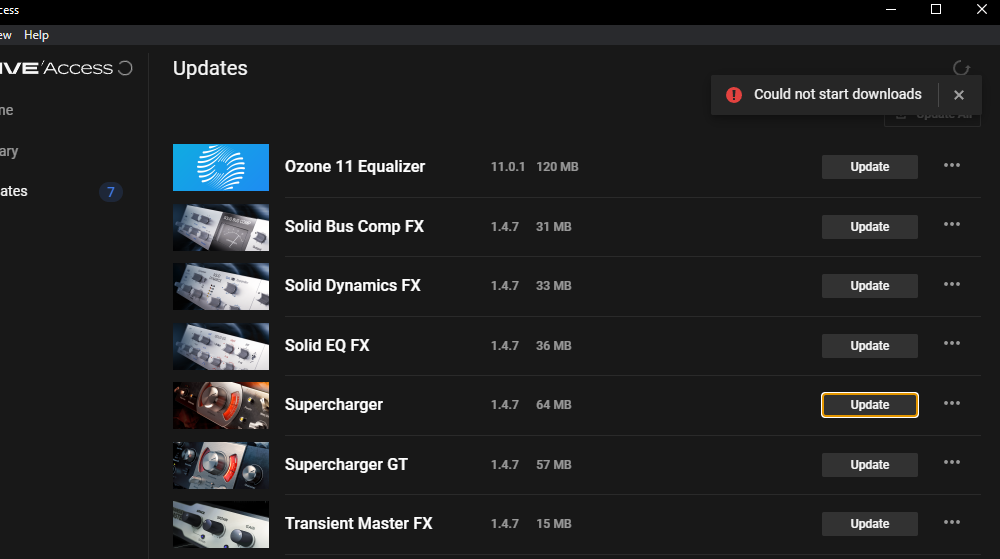Select the Transient Master FX name
The width and height of the screenshot is (1000, 559).
358,523
